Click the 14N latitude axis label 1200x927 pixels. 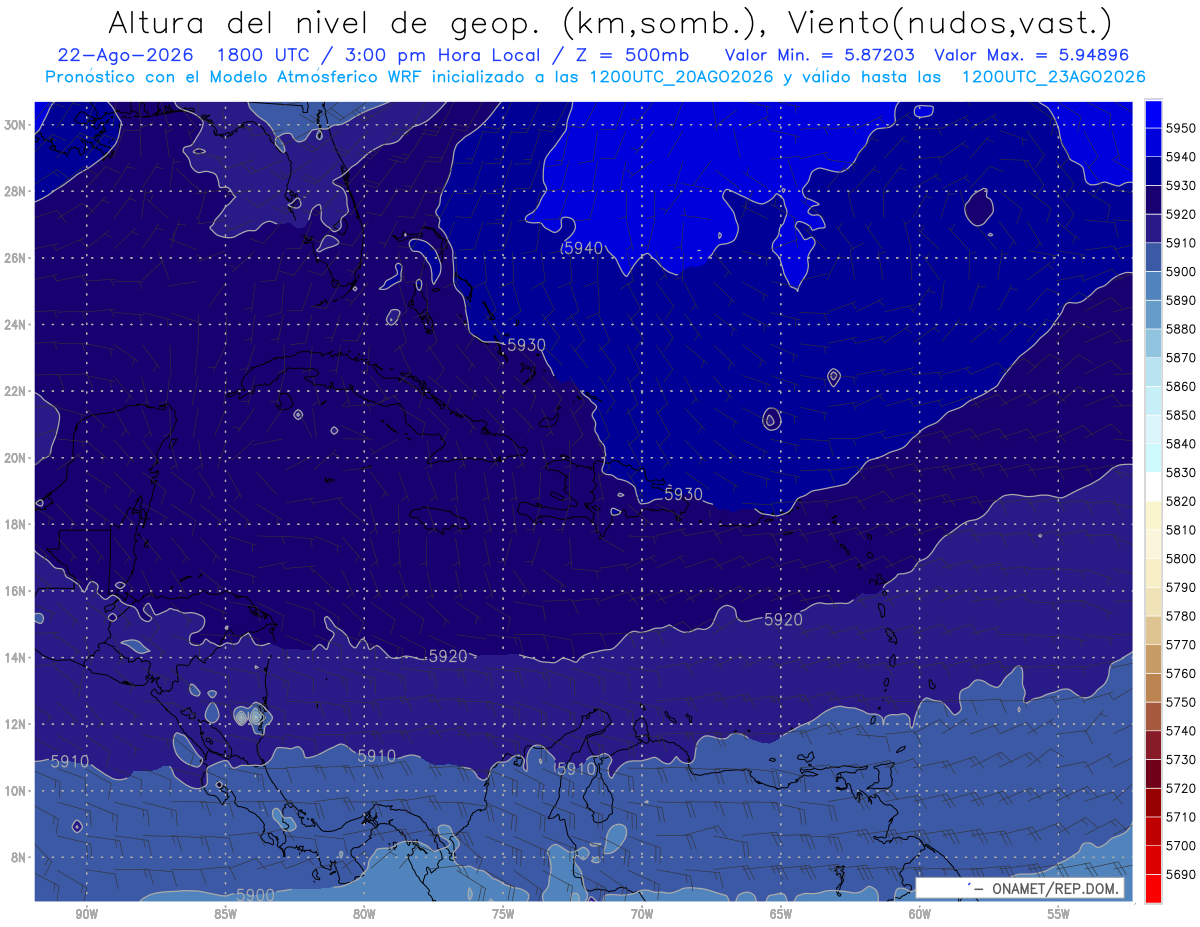[x=16, y=658]
